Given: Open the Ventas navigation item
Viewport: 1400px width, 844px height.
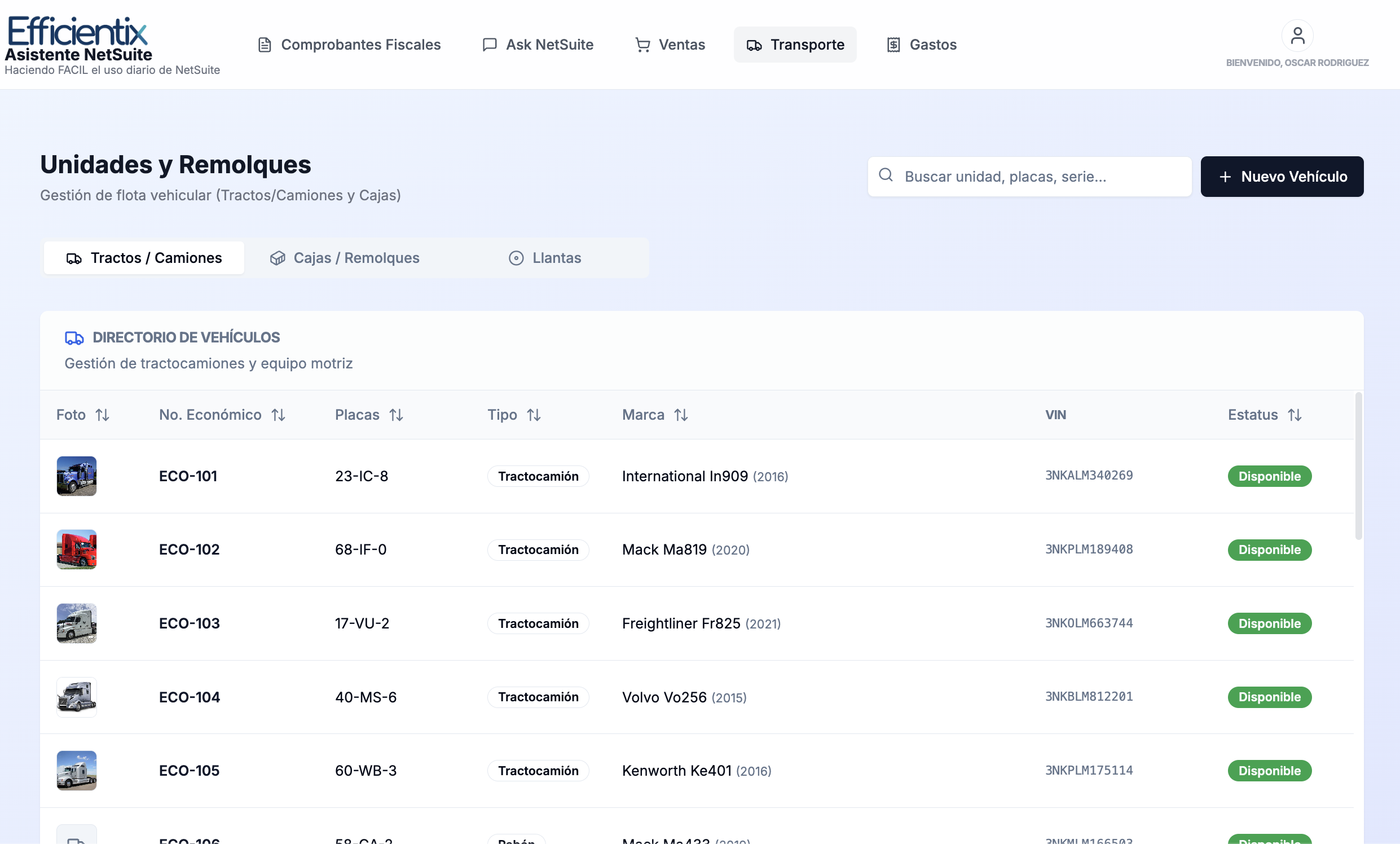Looking at the screenshot, I should point(670,45).
